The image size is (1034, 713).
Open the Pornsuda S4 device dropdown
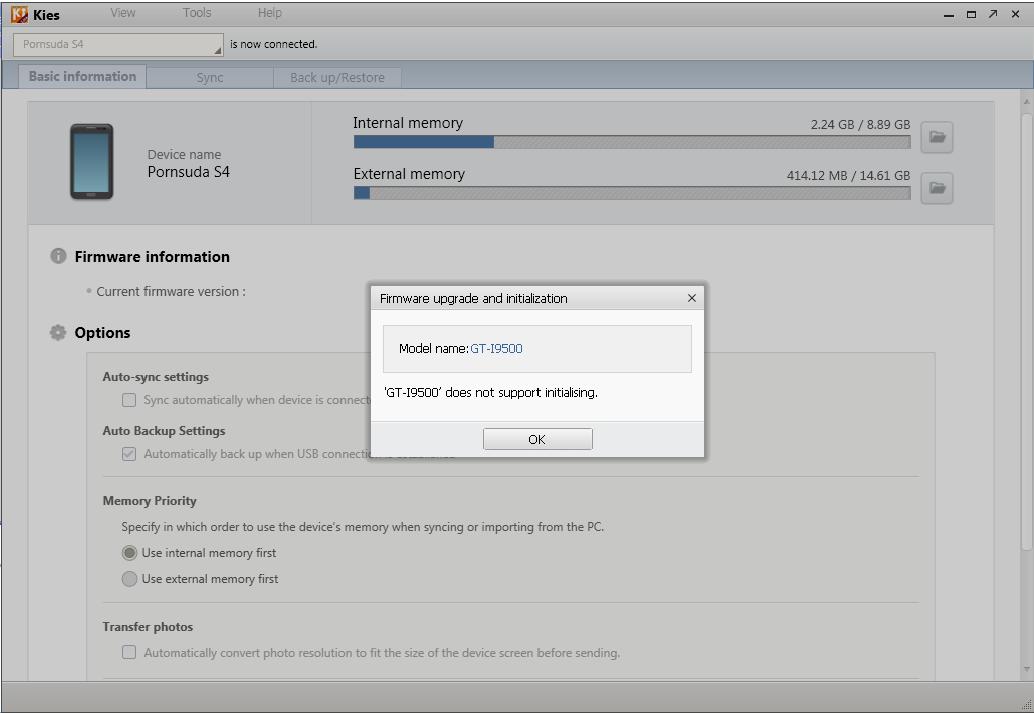[x=118, y=45]
